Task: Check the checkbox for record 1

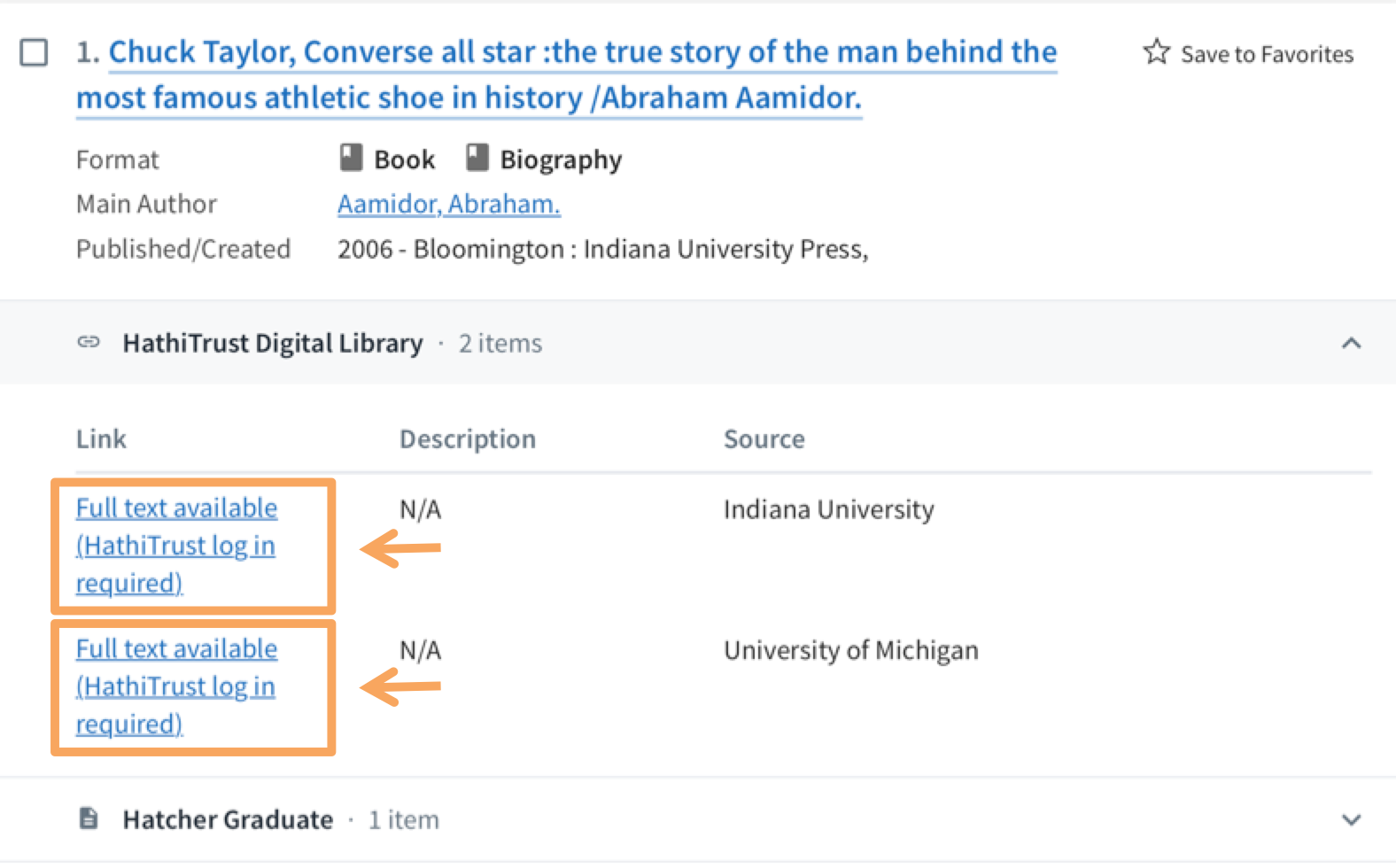Action: point(34,53)
